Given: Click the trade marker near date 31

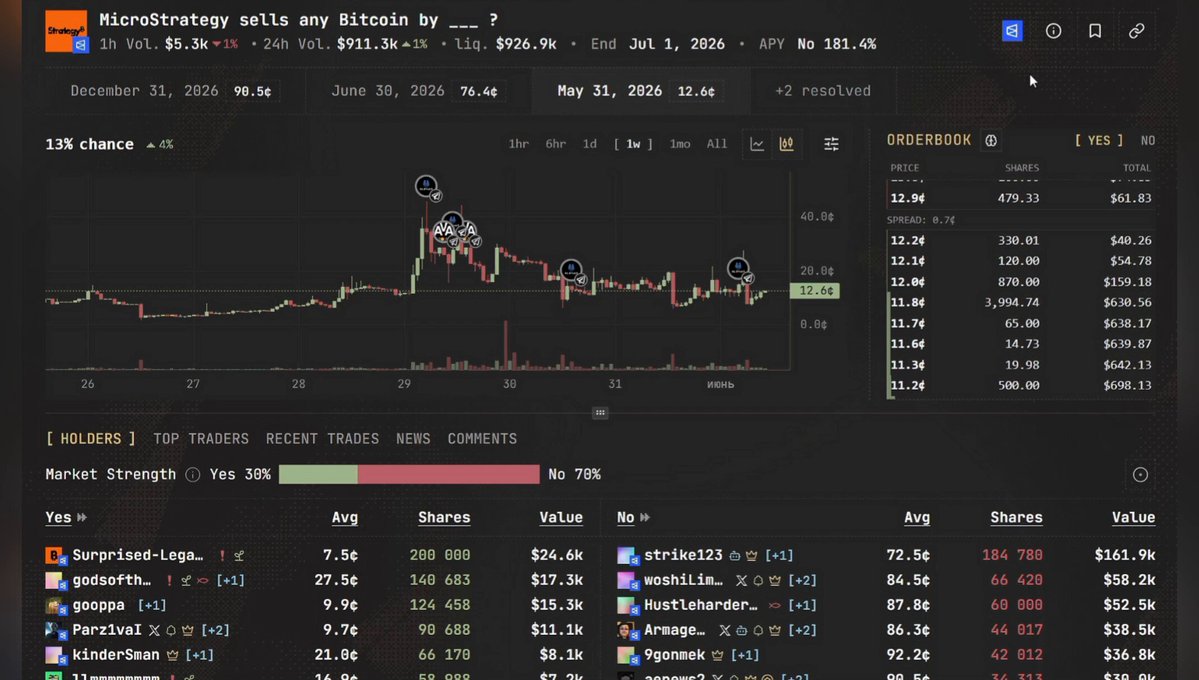Looking at the screenshot, I should pyautogui.click(x=571, y=270).
